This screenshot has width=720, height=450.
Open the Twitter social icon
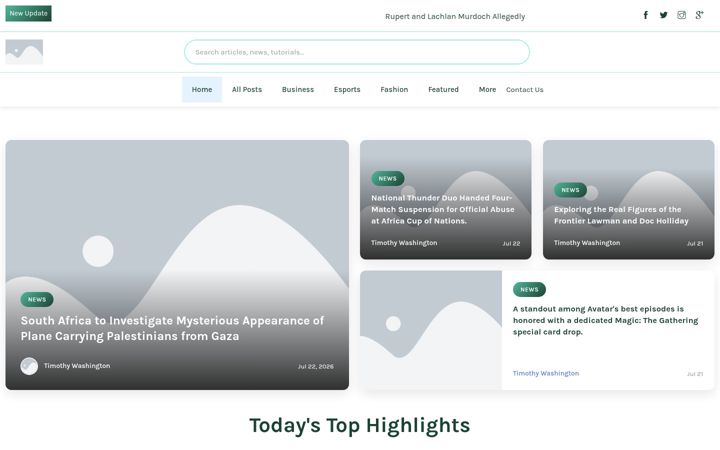pos(664,15)
